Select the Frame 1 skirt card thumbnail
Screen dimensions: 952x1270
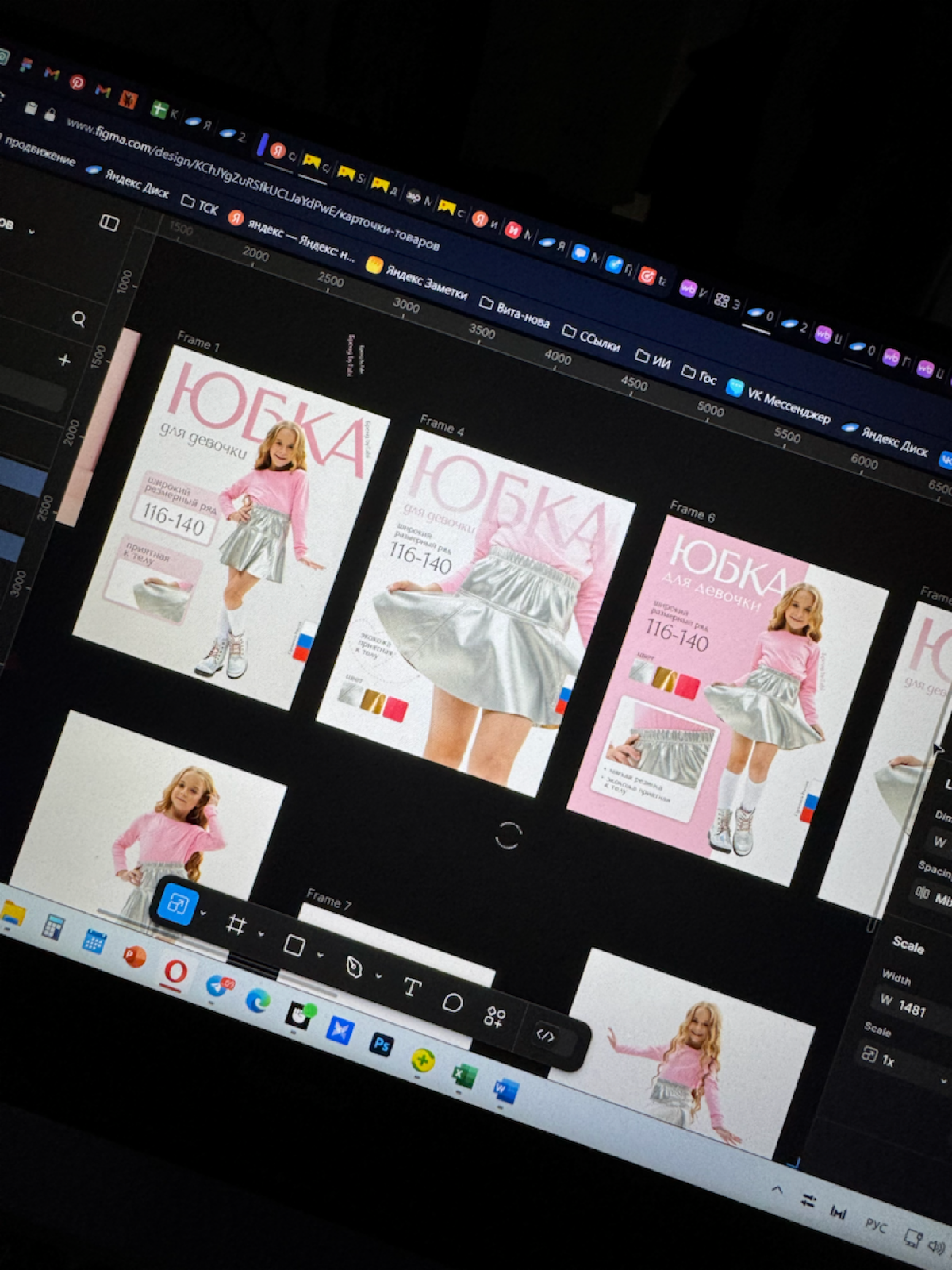pos(230,527)
